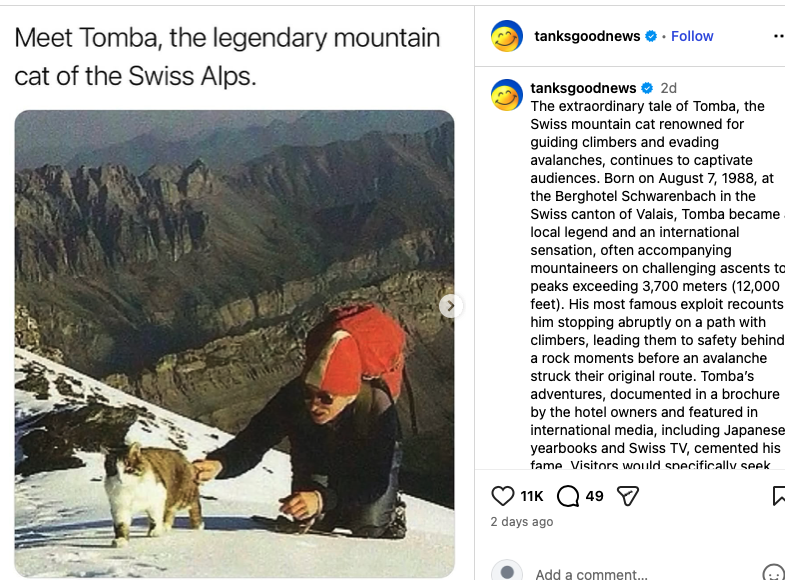Image resolution: width=785 pixels, height=580 pixels.
Task: Open comments via the speech bubble icon
Action: coord(568,496)
